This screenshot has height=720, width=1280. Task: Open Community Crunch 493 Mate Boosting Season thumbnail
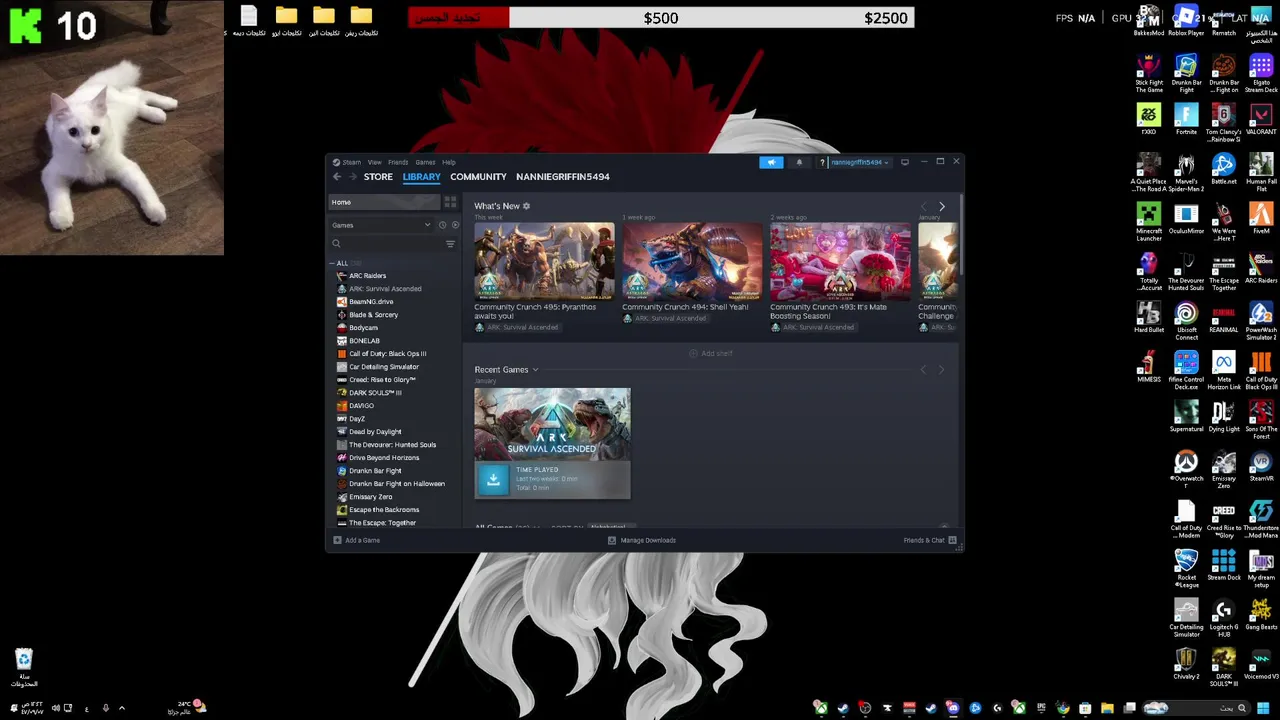(840, 261)
